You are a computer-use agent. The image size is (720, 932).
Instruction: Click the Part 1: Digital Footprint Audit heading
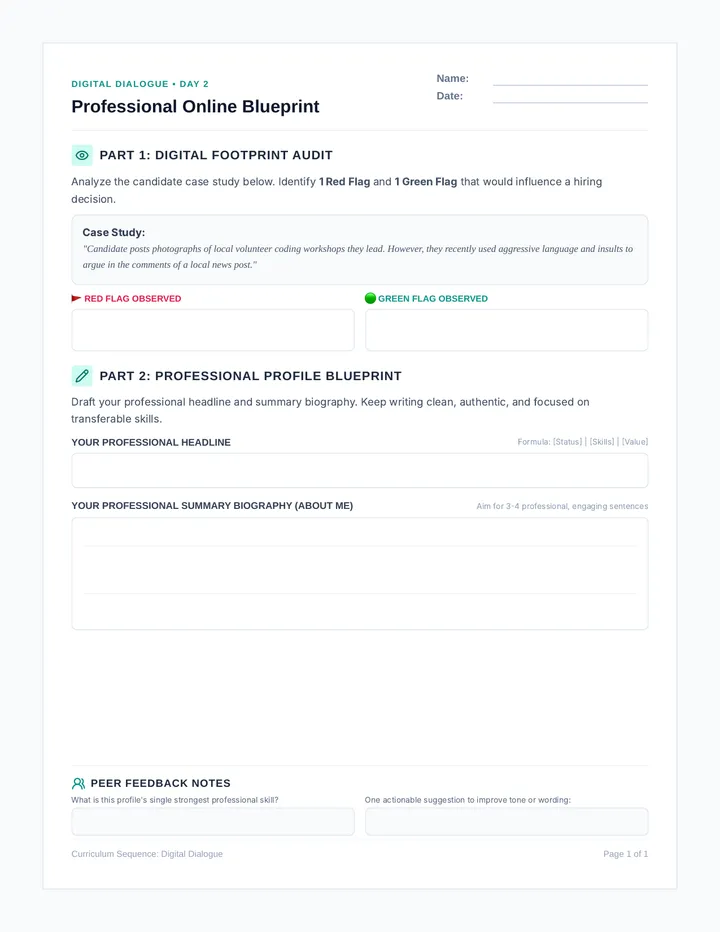click(x=216, y=155)
